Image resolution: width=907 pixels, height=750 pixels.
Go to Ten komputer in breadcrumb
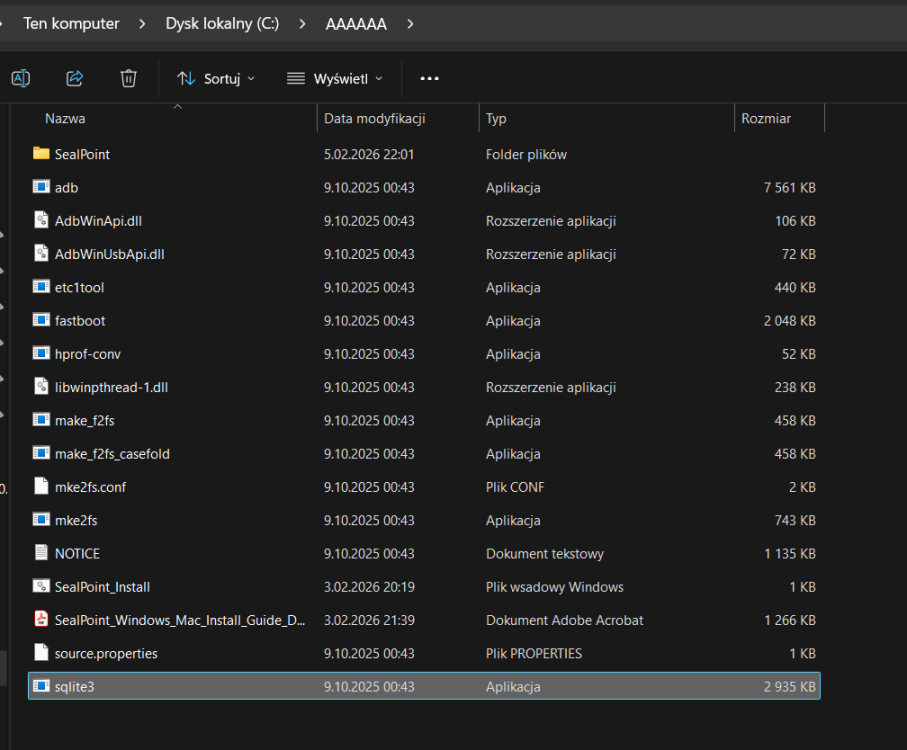pos(71,23)
